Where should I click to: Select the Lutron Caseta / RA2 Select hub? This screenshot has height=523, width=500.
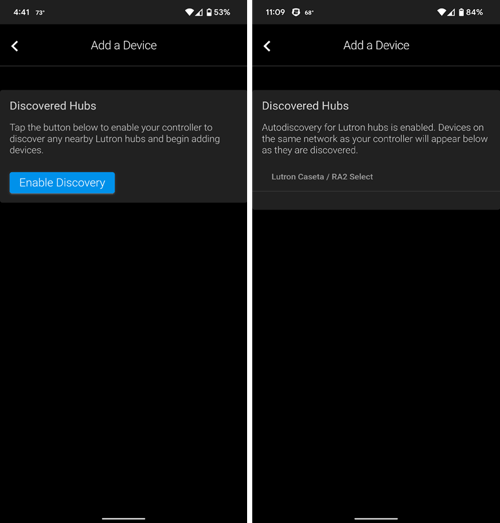376,177
